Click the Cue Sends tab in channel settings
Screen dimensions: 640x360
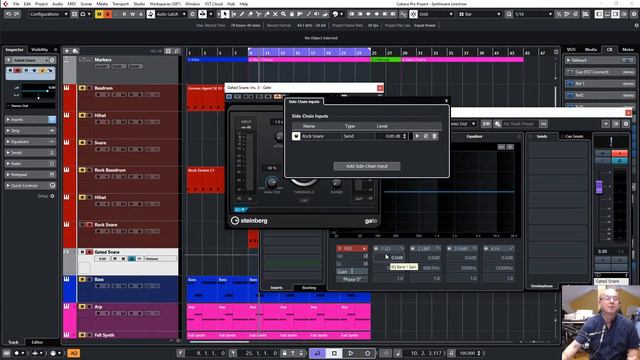(574, 136)
